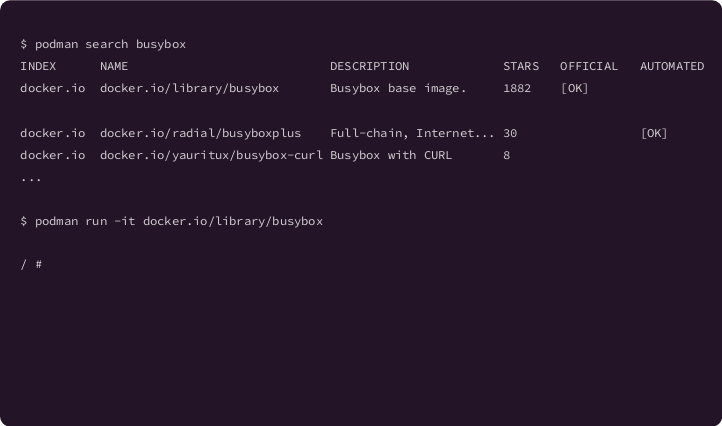Image resolution: width=722 pixels, height=426 pixels.
Task: Click the '...' truncated results line
Action: point(30,178)
